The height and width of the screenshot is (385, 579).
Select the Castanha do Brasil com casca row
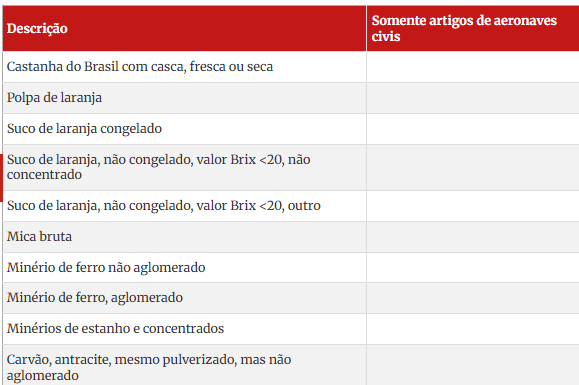(291, 67)
